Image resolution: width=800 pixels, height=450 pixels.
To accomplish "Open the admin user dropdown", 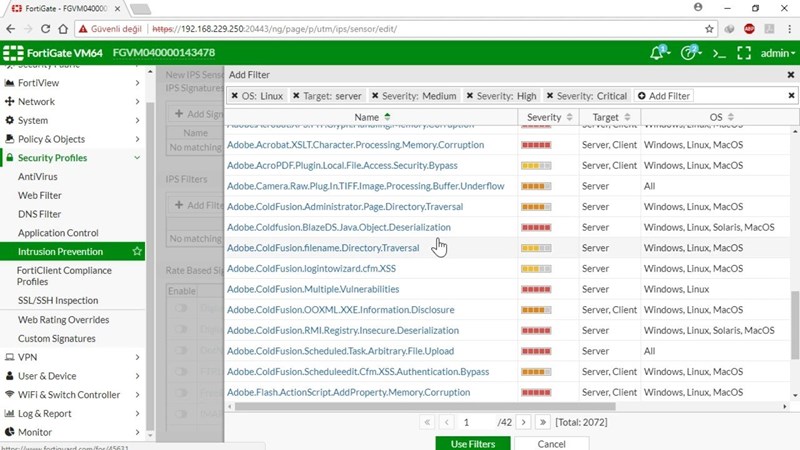I will pos(778,53).
